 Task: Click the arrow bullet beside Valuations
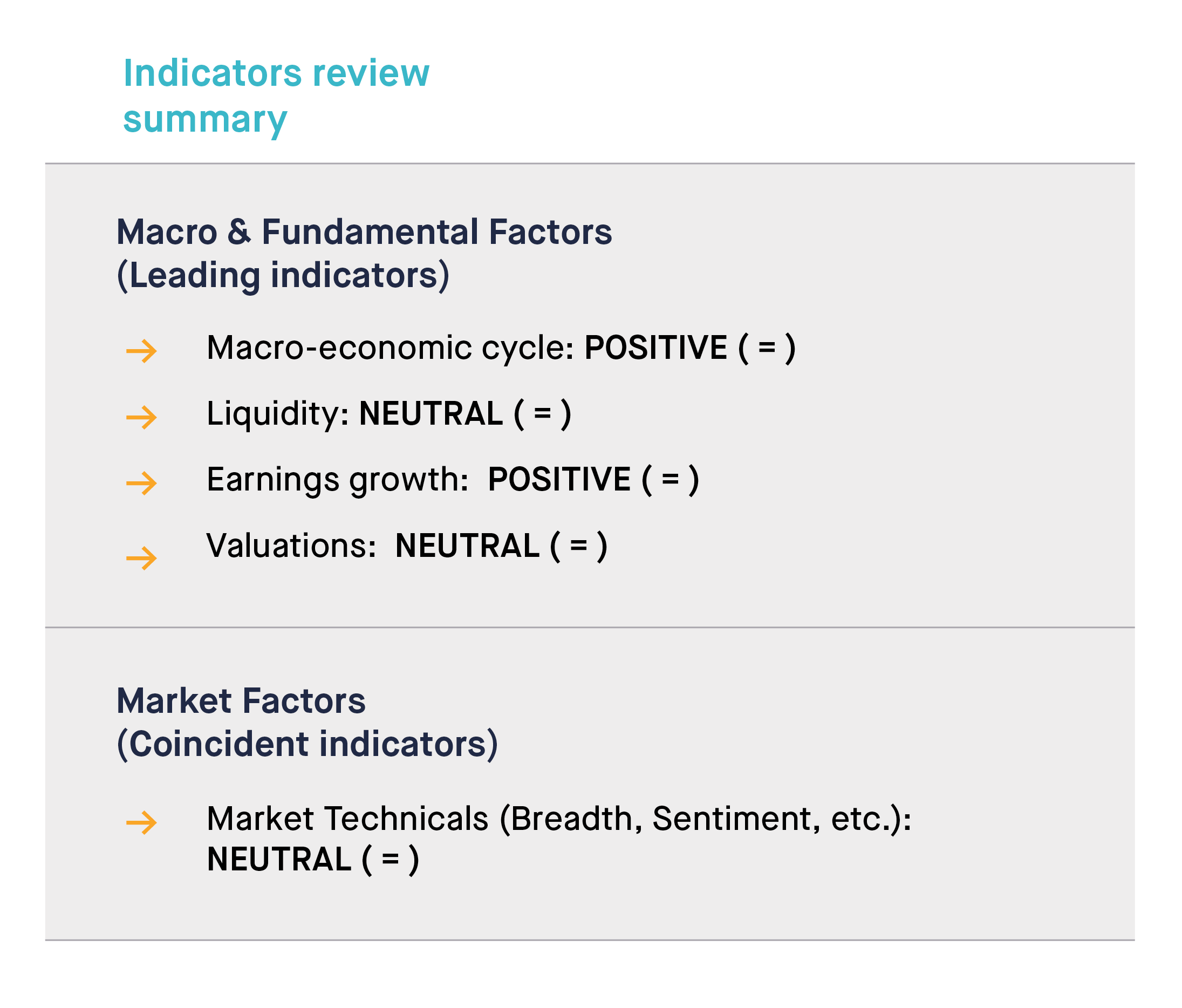pos(141,558)
